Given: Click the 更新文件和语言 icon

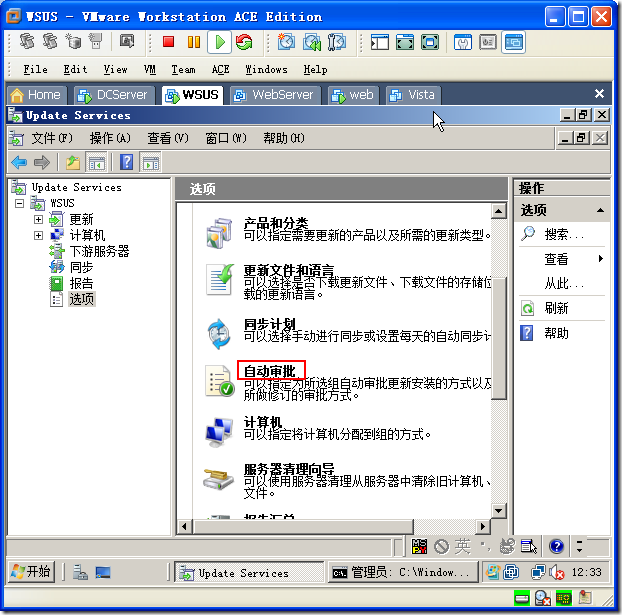Looking at the screenshot, I should (220, 280).
